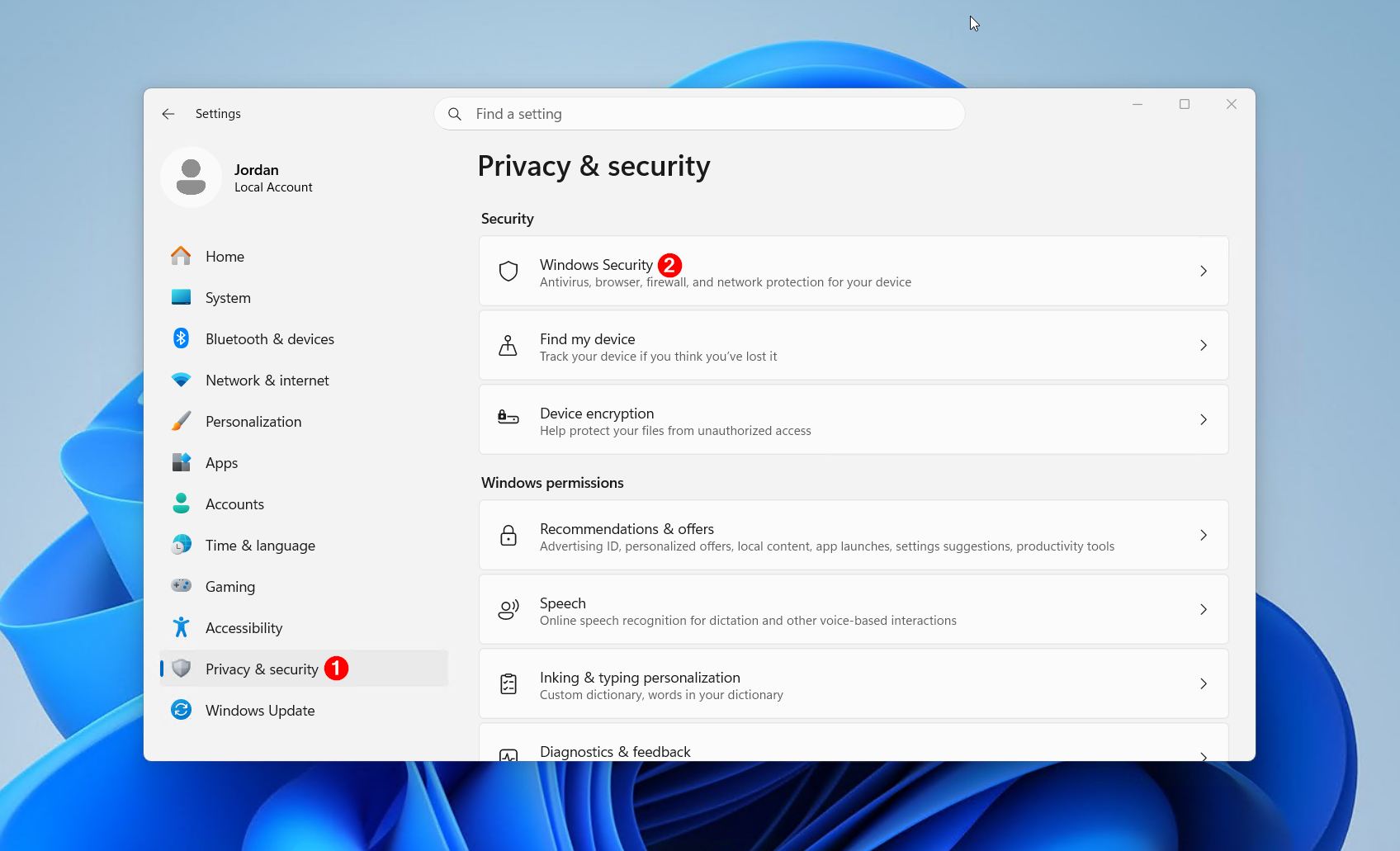Click 'Help protect your files' description
Screen dimensions: 1400x851
tap(675, 431)
